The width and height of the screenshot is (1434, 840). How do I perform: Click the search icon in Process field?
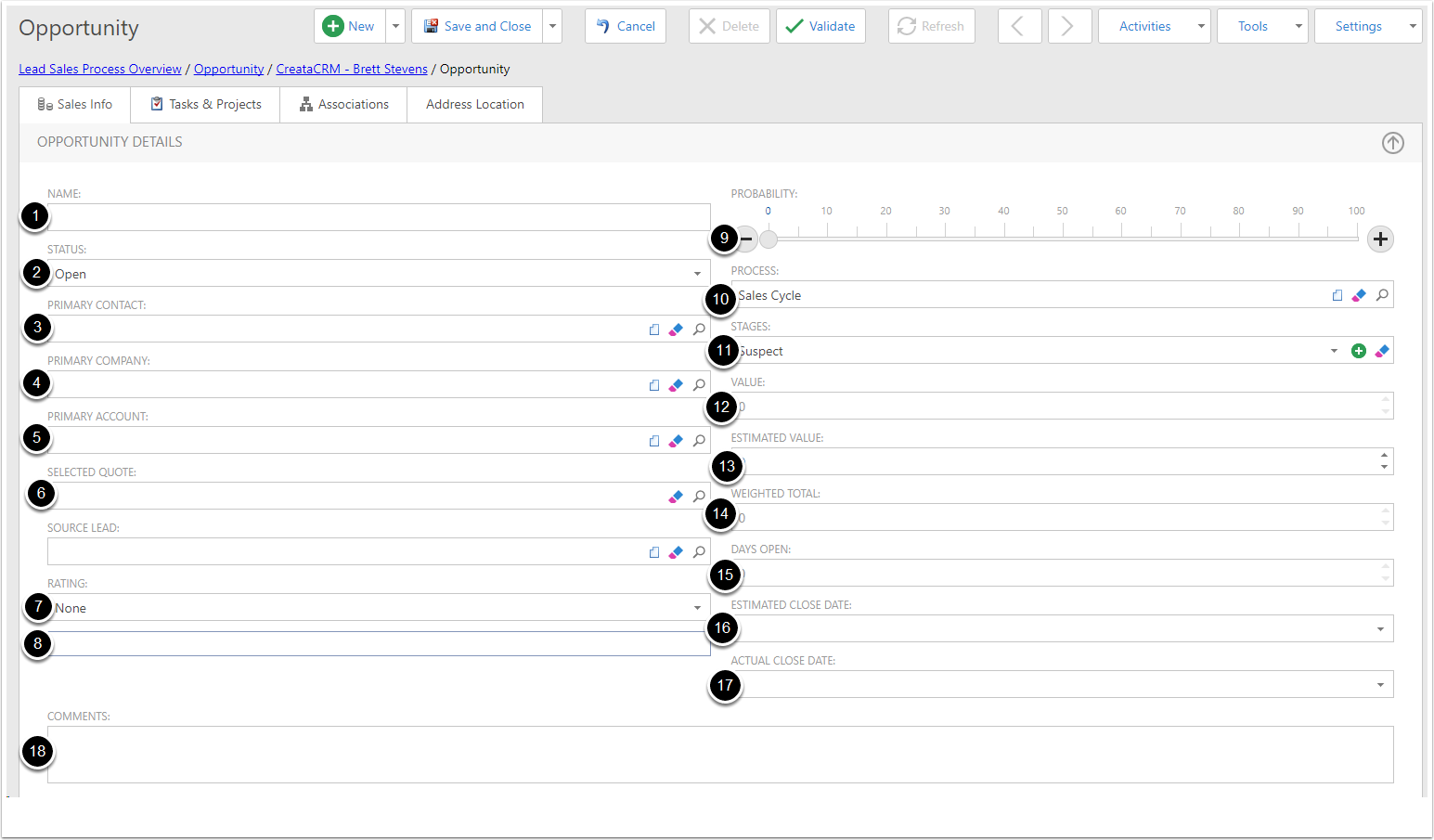[x=1382, y=295]
